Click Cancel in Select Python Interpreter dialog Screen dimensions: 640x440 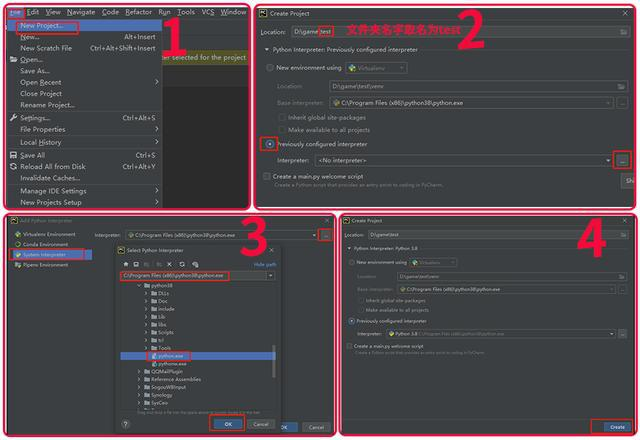(x=260, y=424)
